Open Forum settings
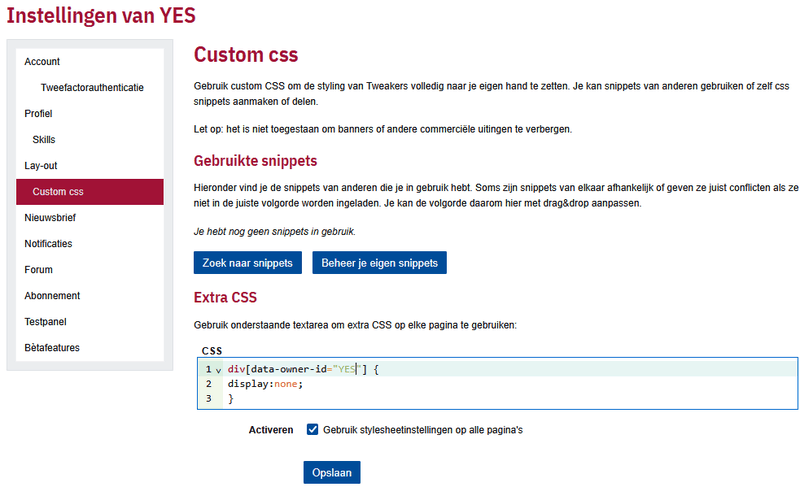800x487 pixels. [x=38, y=270]
